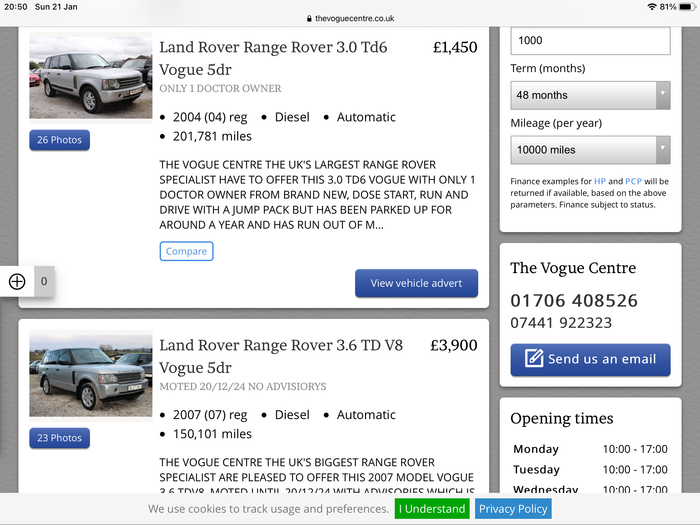Click the 2007 (07) reg detail
700x525 pixels.
click(210, 415)
